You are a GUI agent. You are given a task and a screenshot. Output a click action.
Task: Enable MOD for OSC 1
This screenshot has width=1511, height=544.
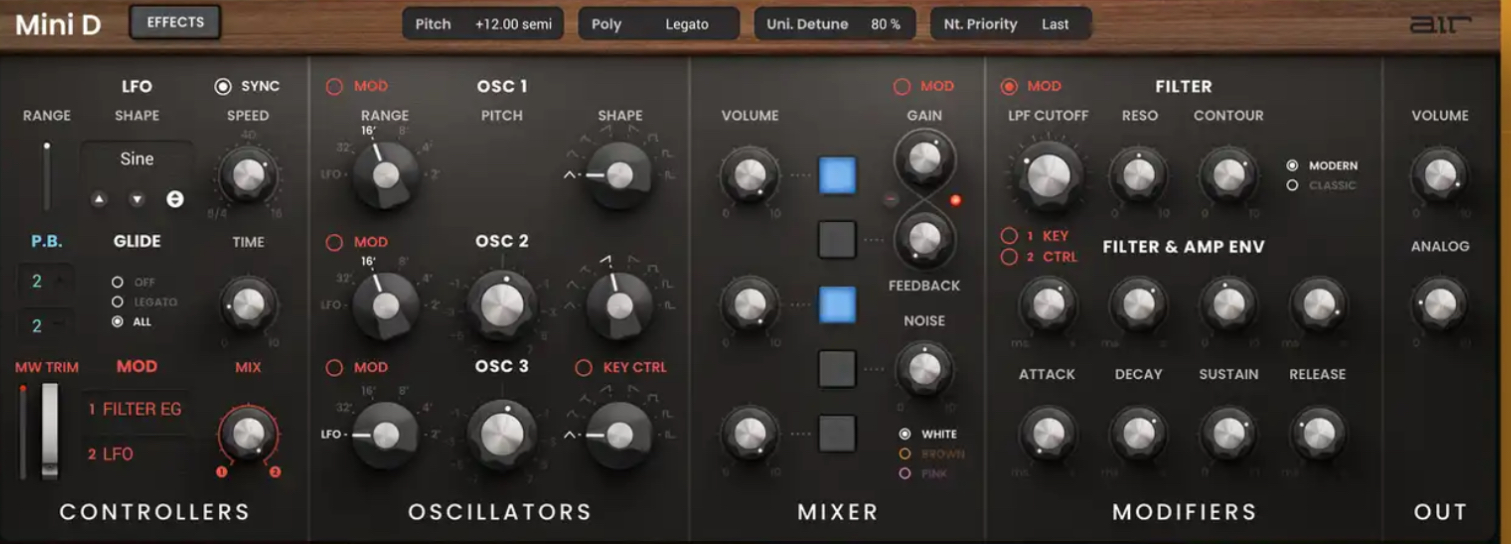click(334, 87)
